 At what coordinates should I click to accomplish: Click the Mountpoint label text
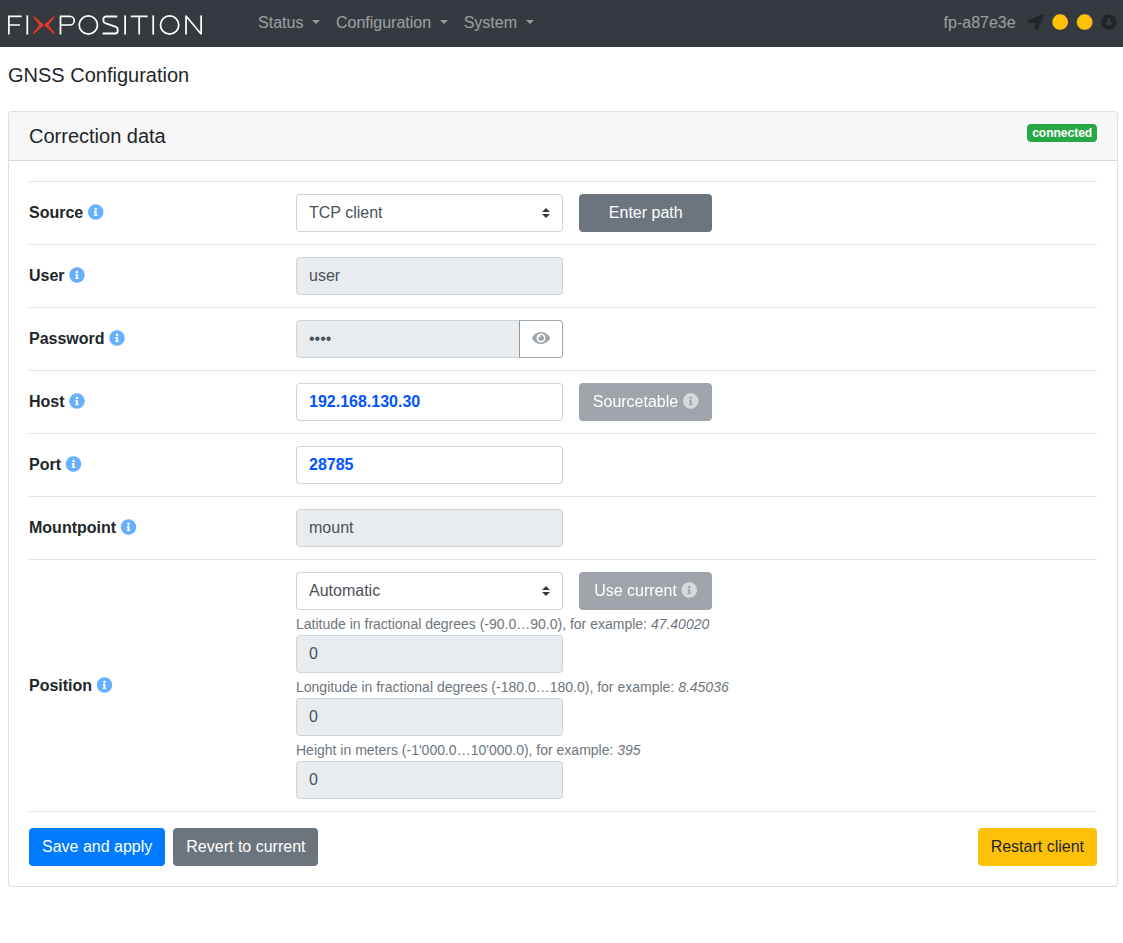[72, 528]
